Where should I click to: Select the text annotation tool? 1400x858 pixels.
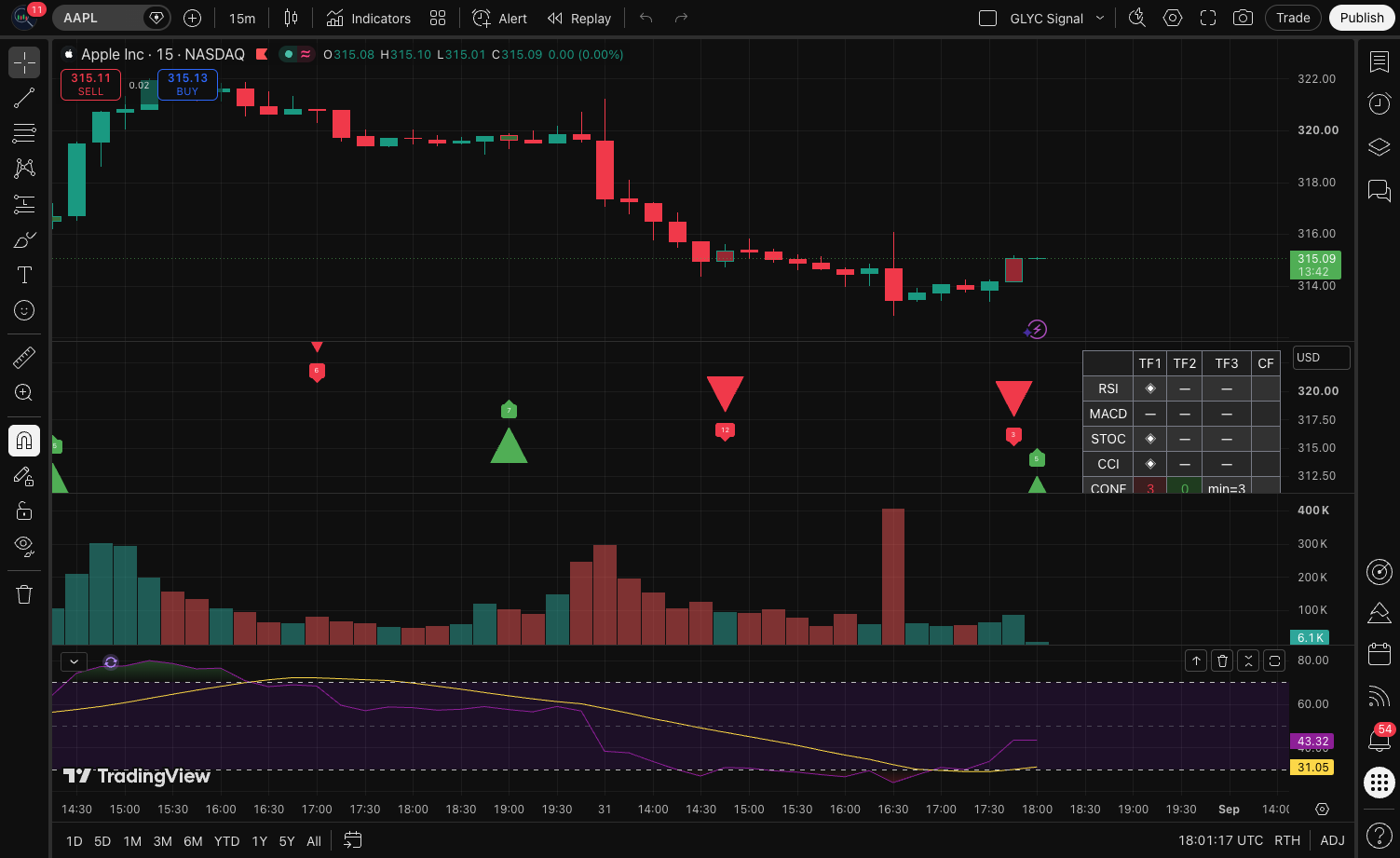[x=24, y=275]
